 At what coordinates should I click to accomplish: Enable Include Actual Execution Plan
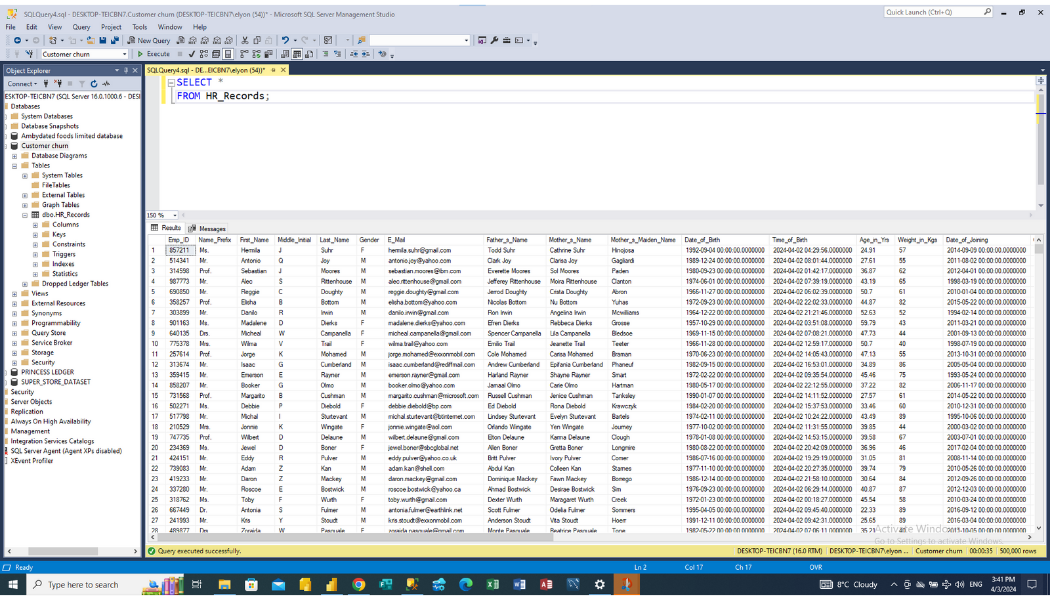(x=243, y=52)
